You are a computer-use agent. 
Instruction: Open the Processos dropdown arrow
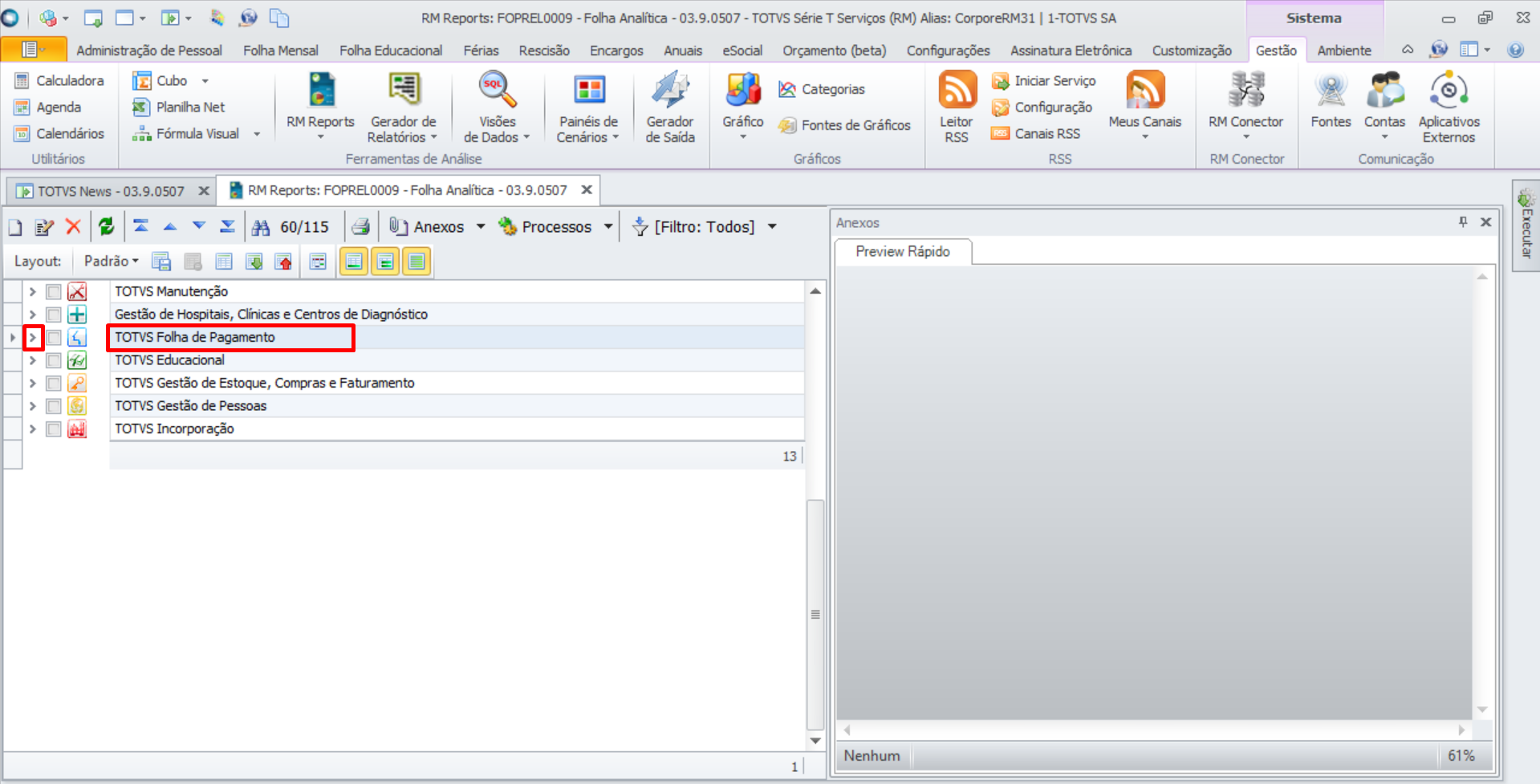coord(608,227)
